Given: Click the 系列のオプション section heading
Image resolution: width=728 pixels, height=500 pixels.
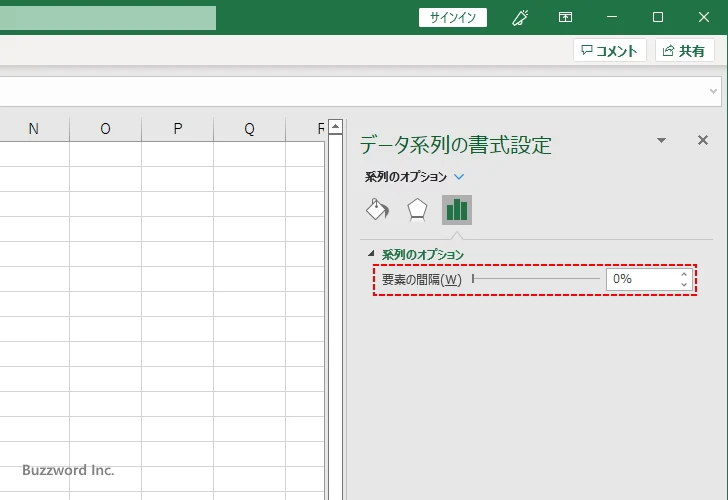Looking at the screenshot, I should pos(422,254).
